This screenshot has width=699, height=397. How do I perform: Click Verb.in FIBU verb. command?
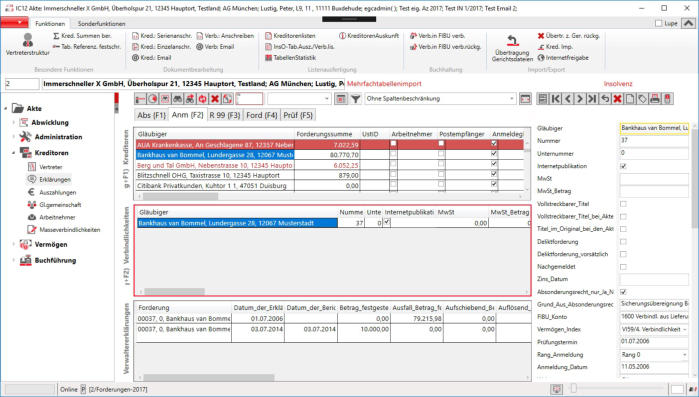click(x=437, y=36)
